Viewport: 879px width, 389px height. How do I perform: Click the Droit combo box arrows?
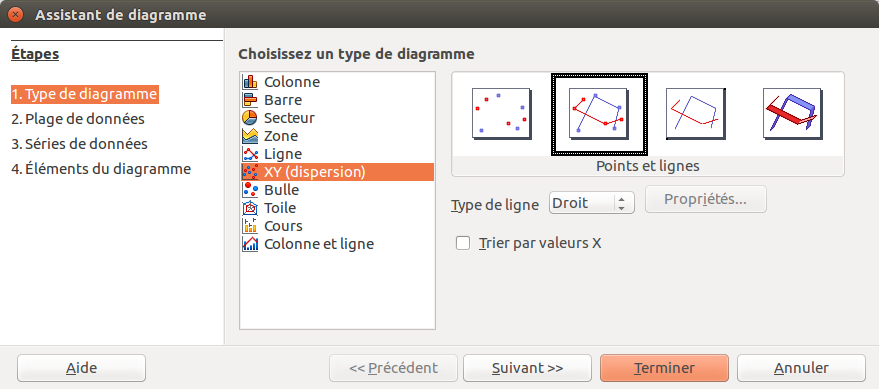point(621,203)
